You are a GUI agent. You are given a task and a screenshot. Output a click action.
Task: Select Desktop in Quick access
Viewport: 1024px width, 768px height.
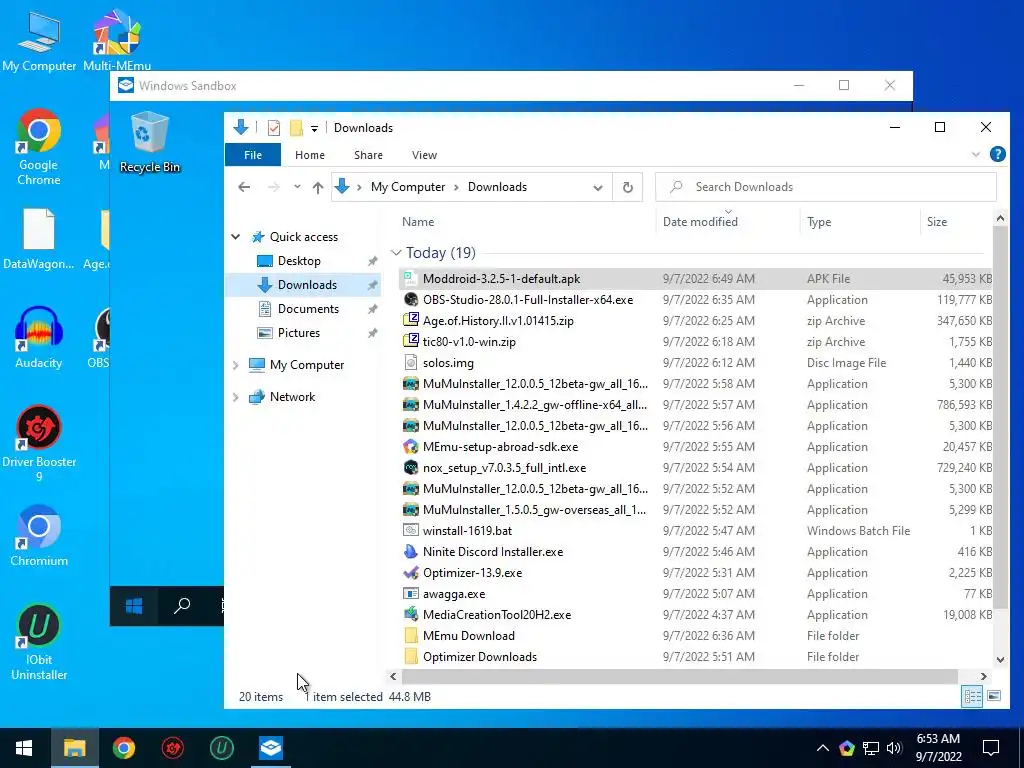pos(299,261)
